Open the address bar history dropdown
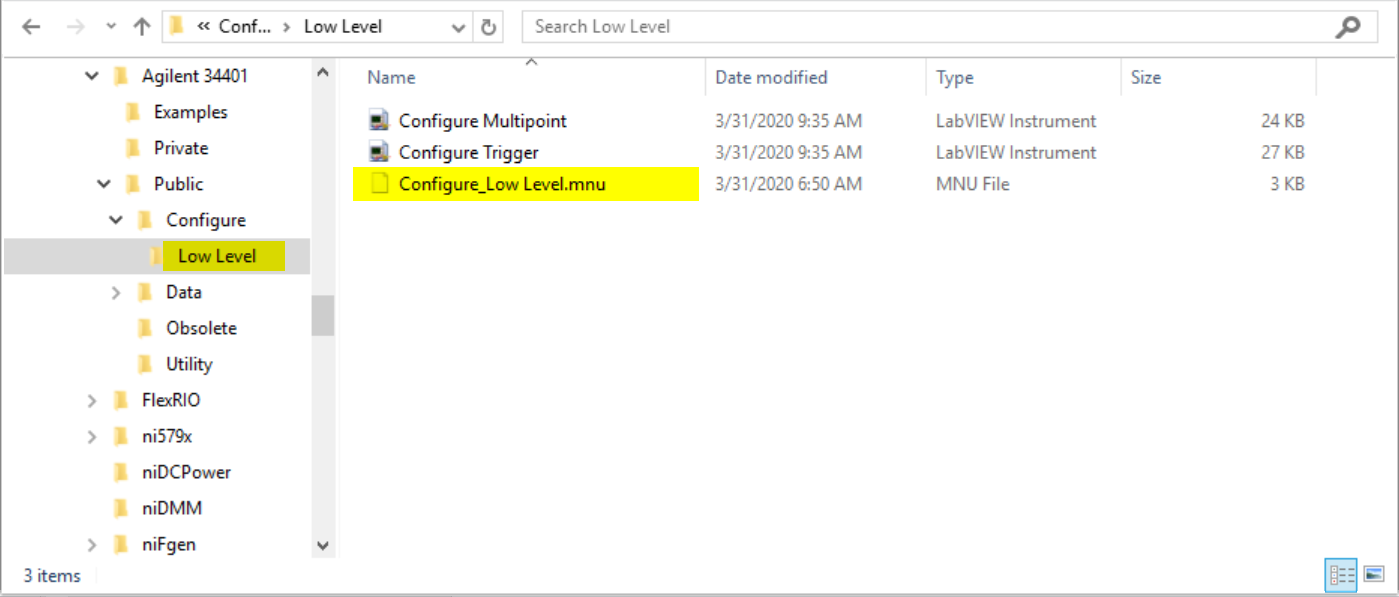The width and height of the screenshot is (1399, 597). (458, 27)
